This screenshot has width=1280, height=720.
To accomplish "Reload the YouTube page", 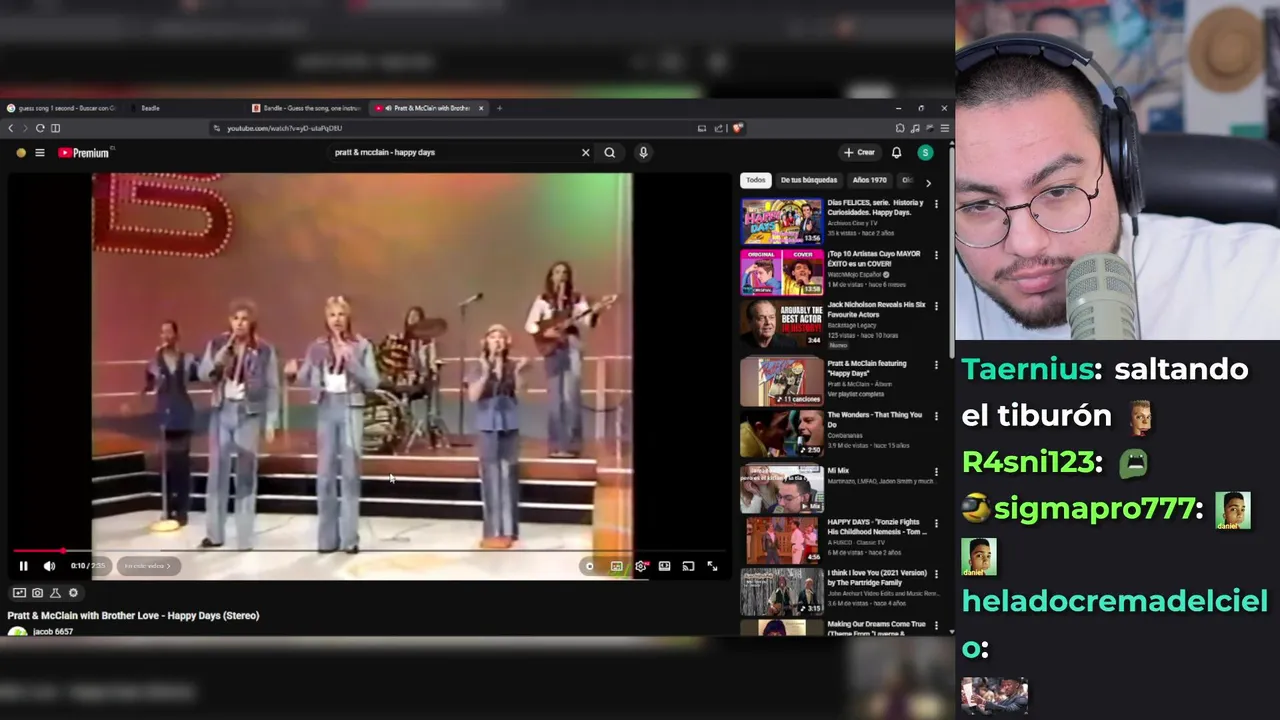I will point(40,128).
